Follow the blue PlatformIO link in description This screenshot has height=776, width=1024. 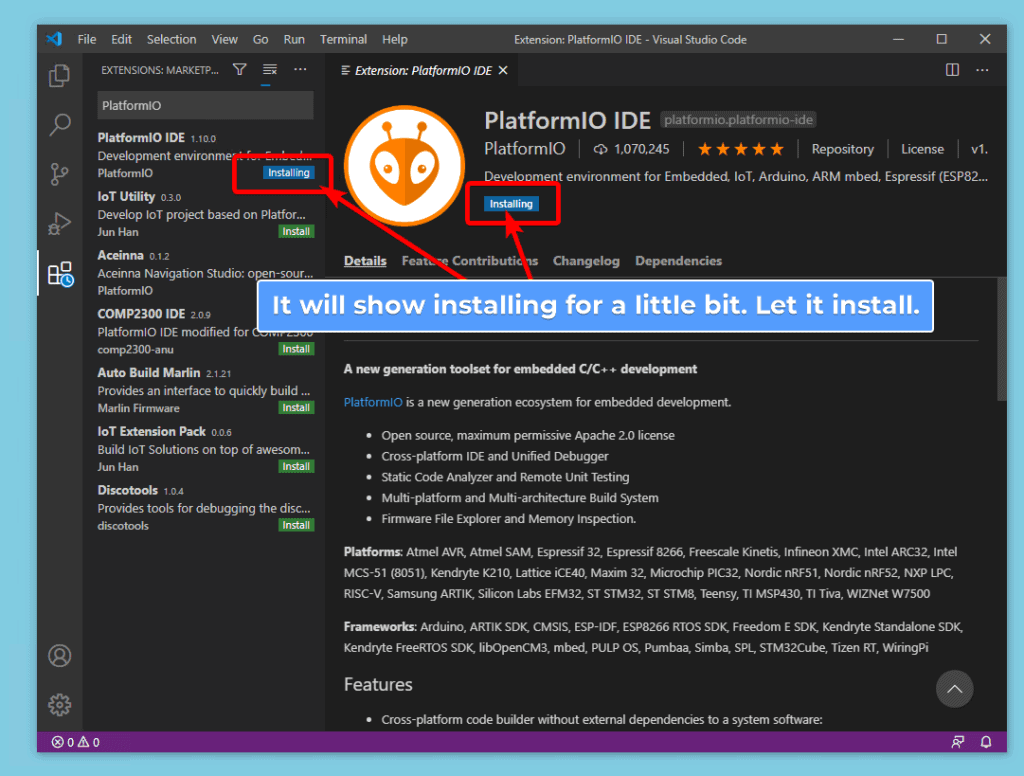coord(373,402)
